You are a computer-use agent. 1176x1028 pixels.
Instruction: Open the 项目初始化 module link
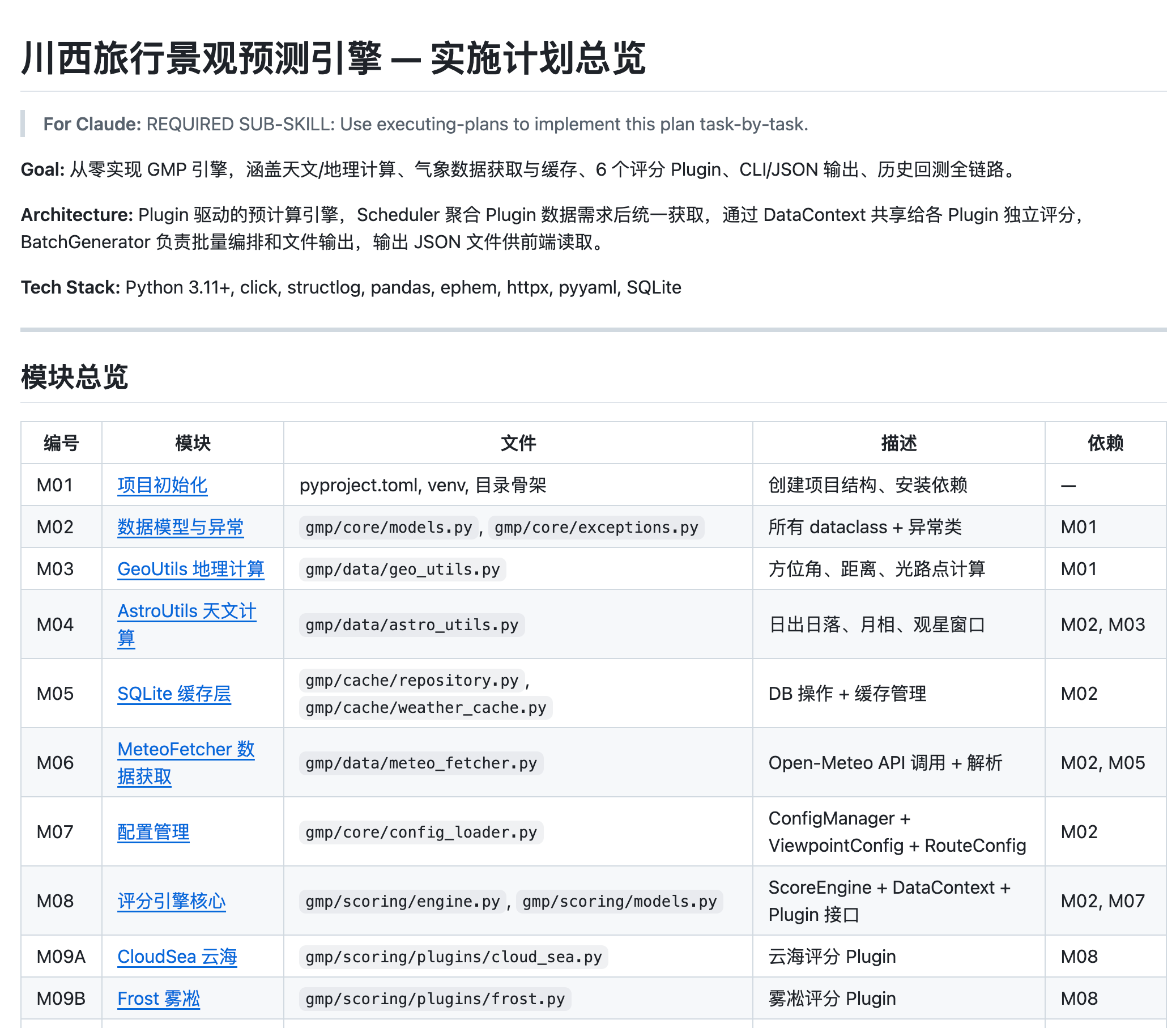(162, 485)
